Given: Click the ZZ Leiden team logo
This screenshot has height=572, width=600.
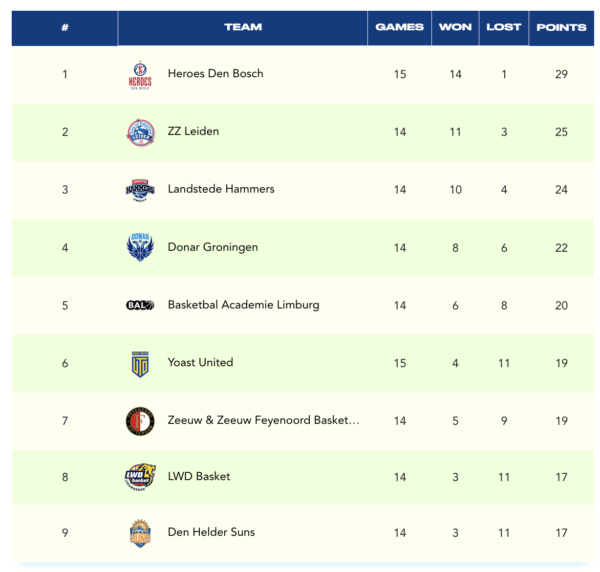Looking at the screenshot, I should click(x=140, y=132).
